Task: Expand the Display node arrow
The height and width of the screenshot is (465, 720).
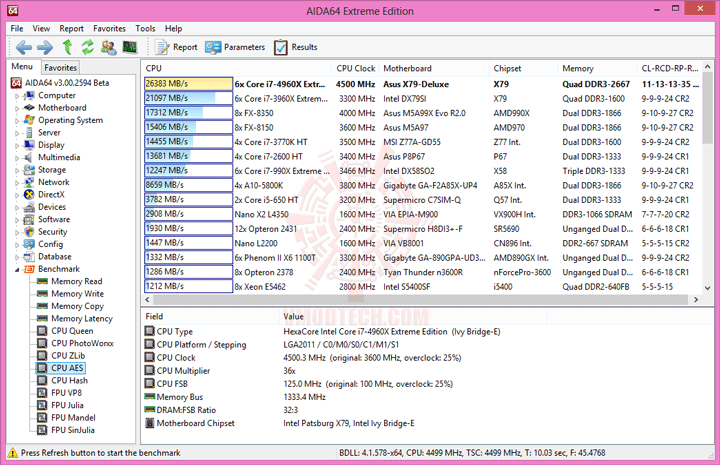Action: (x=17, y=146)
